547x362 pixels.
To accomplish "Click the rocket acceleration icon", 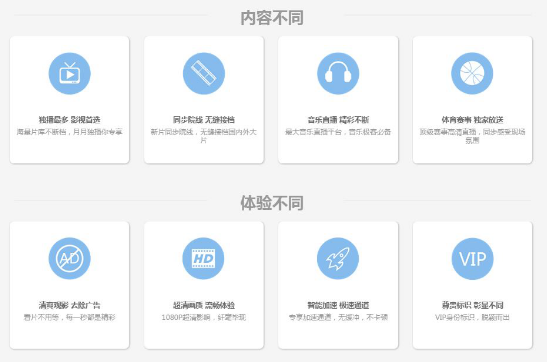I will (x=338, y=258).
